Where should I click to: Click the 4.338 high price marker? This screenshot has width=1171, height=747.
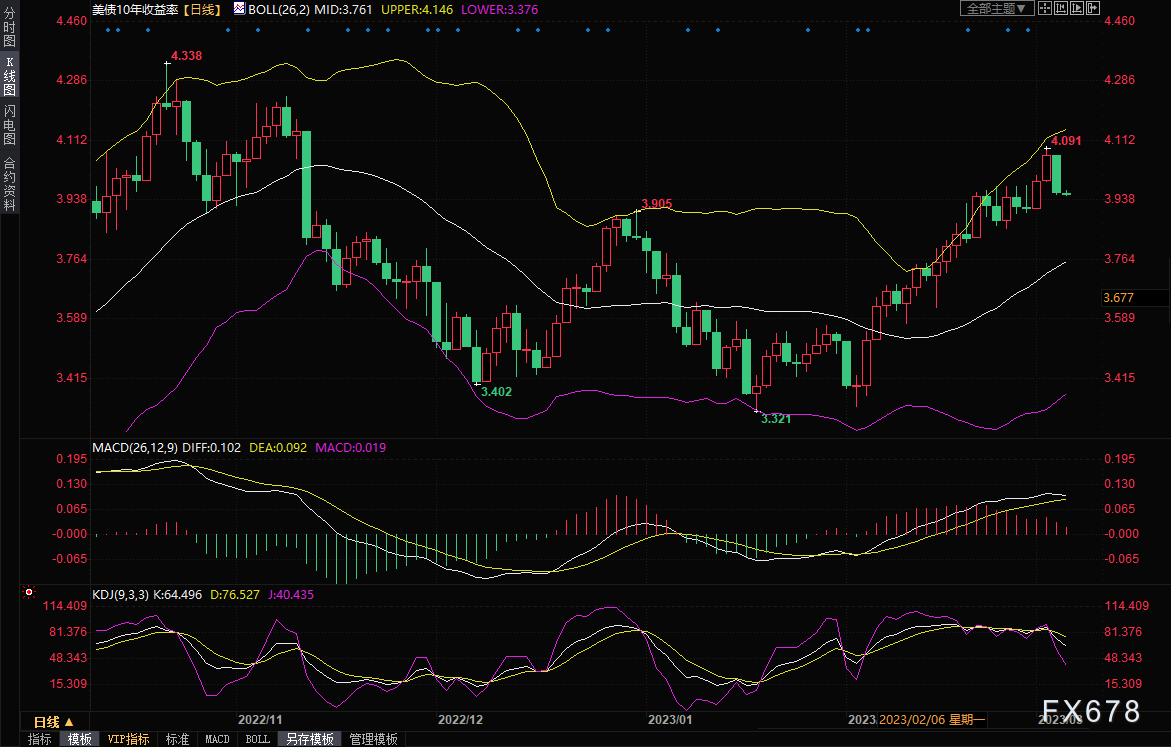[187, 55]
